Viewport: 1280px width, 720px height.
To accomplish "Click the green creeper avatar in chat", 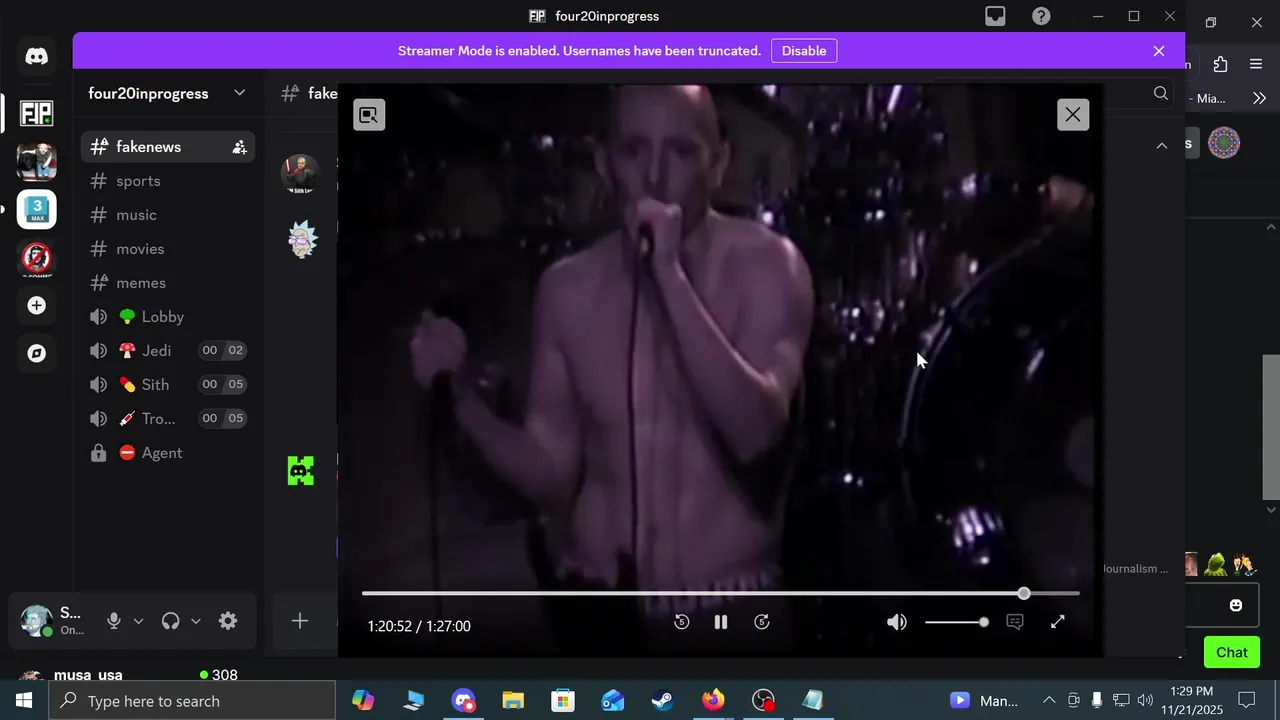I will coord(301,471).
